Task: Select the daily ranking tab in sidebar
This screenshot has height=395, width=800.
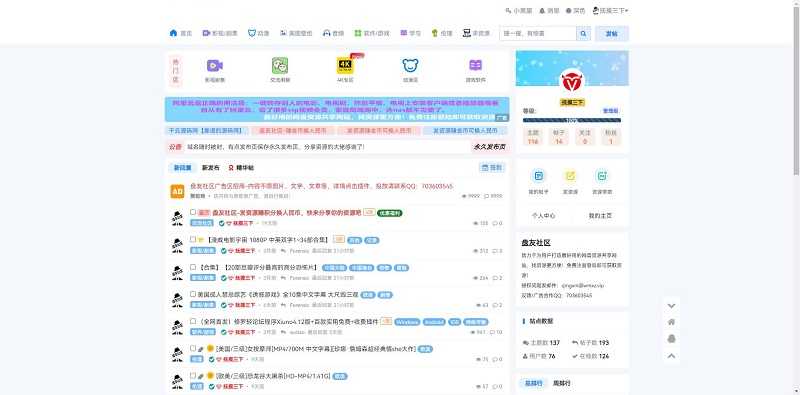Action: pos(533,383)
